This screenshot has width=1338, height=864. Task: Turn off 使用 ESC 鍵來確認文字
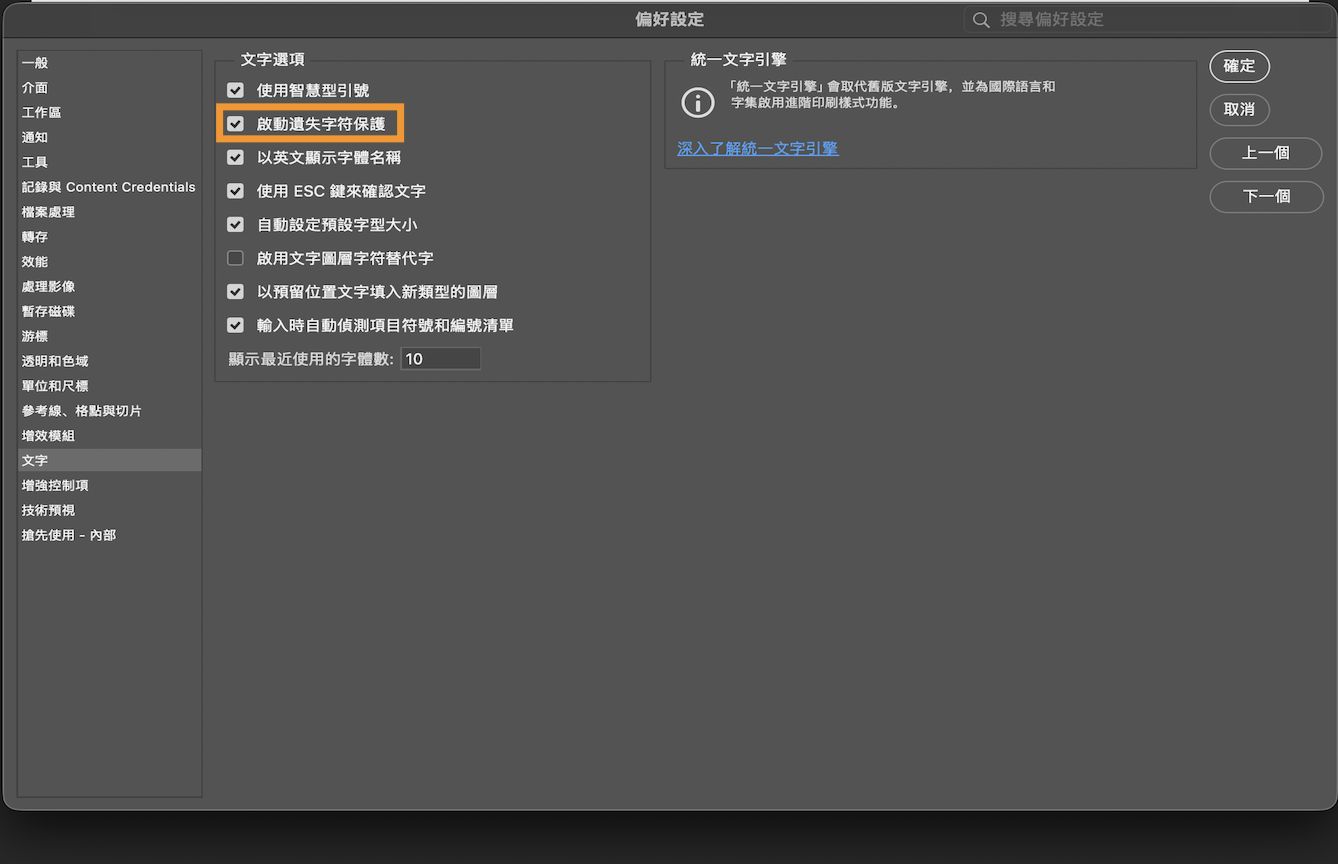coord(235,191)
